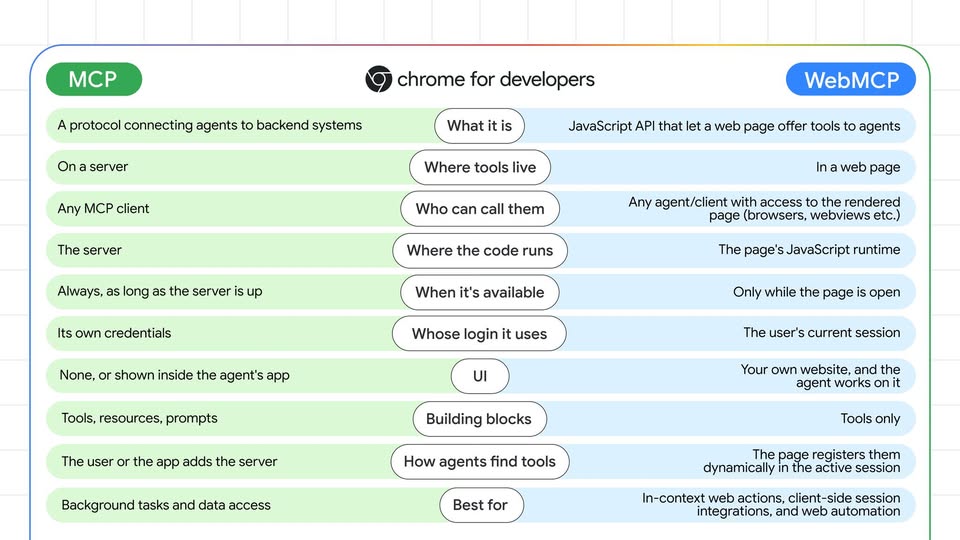Screen dimensions: 960x540
Task: Click 'The user's current session' text
Action: [822, 332]
